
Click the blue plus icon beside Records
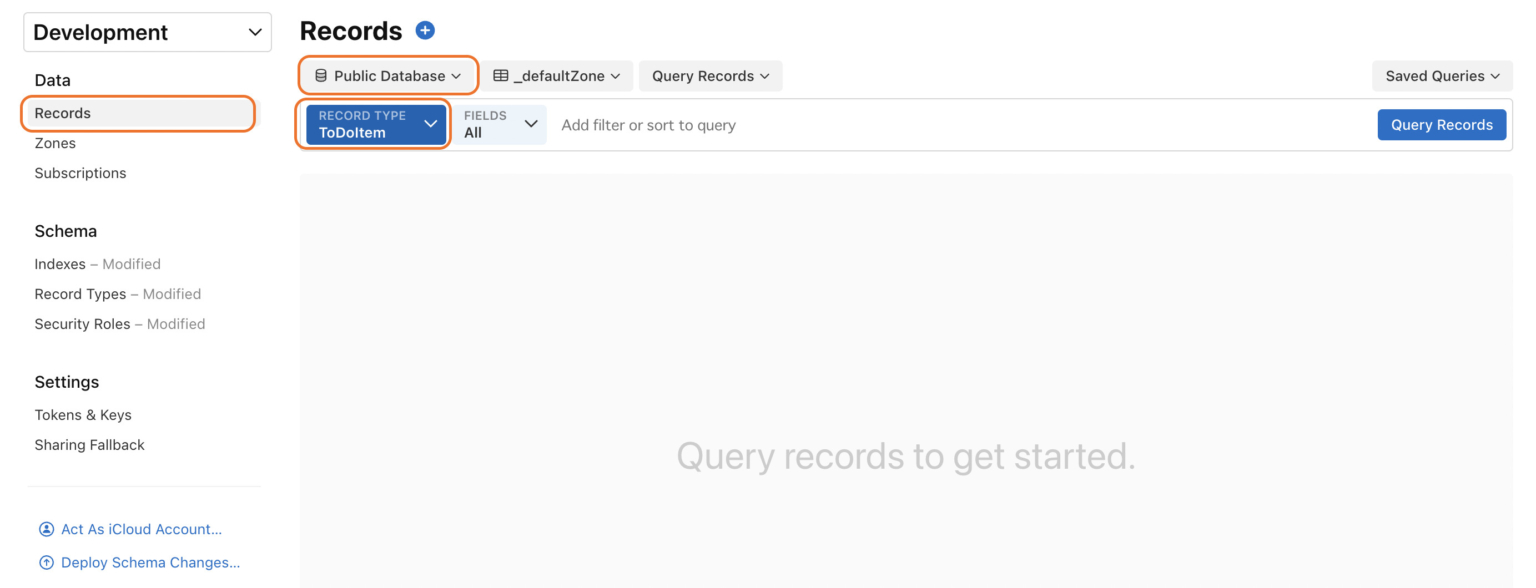point(425,31)
